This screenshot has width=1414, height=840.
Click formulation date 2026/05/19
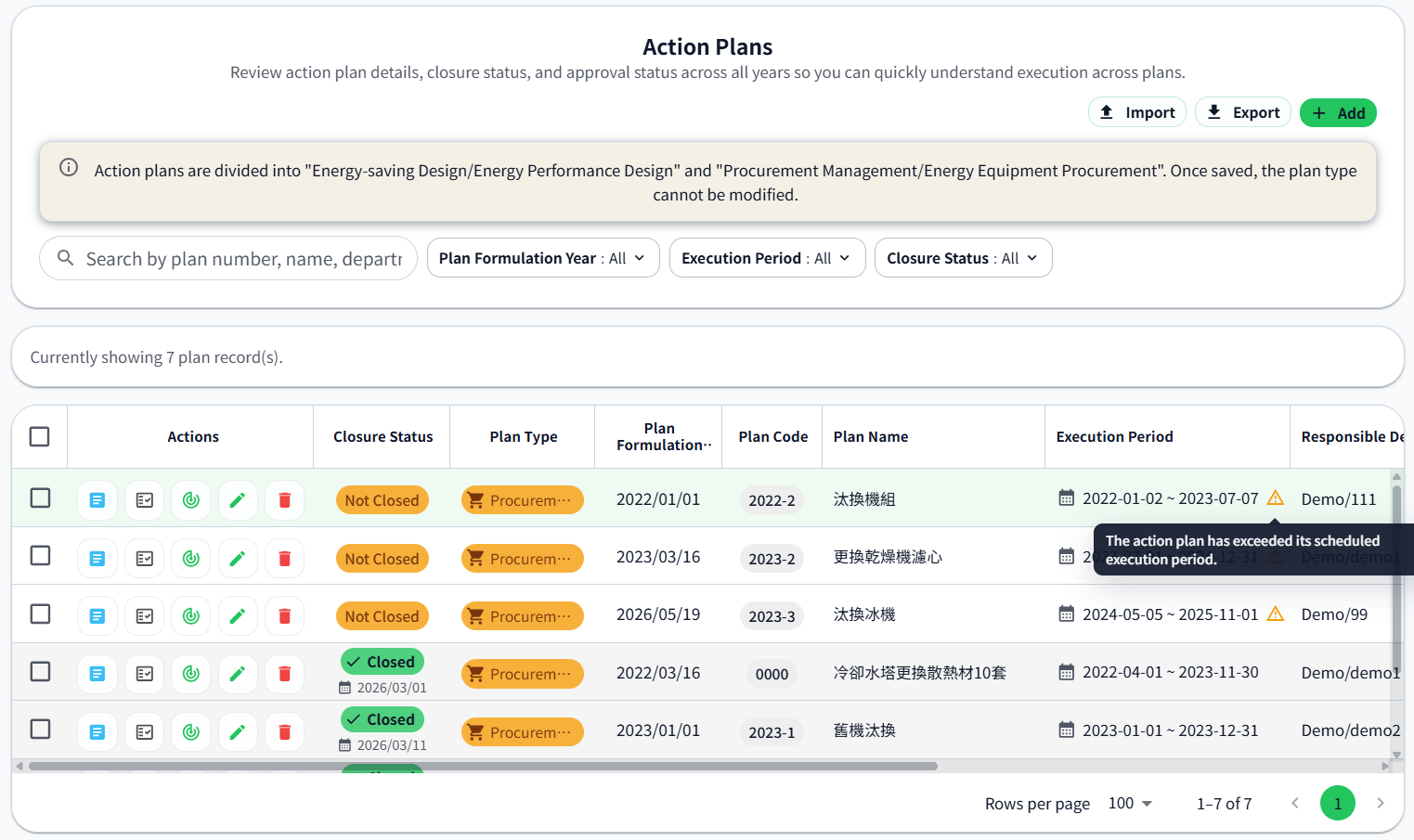point(658,614)
